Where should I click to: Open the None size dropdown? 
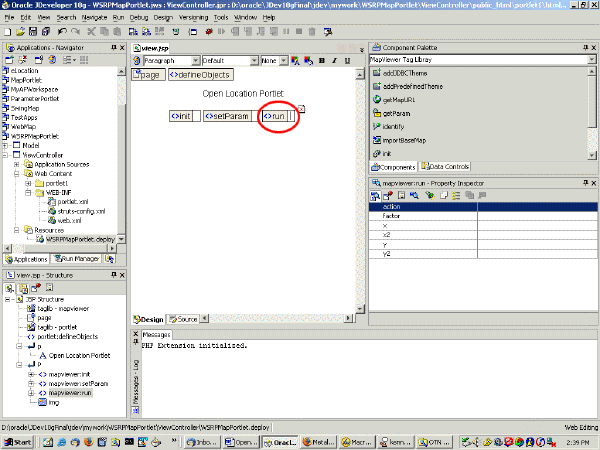click(284, 60)
